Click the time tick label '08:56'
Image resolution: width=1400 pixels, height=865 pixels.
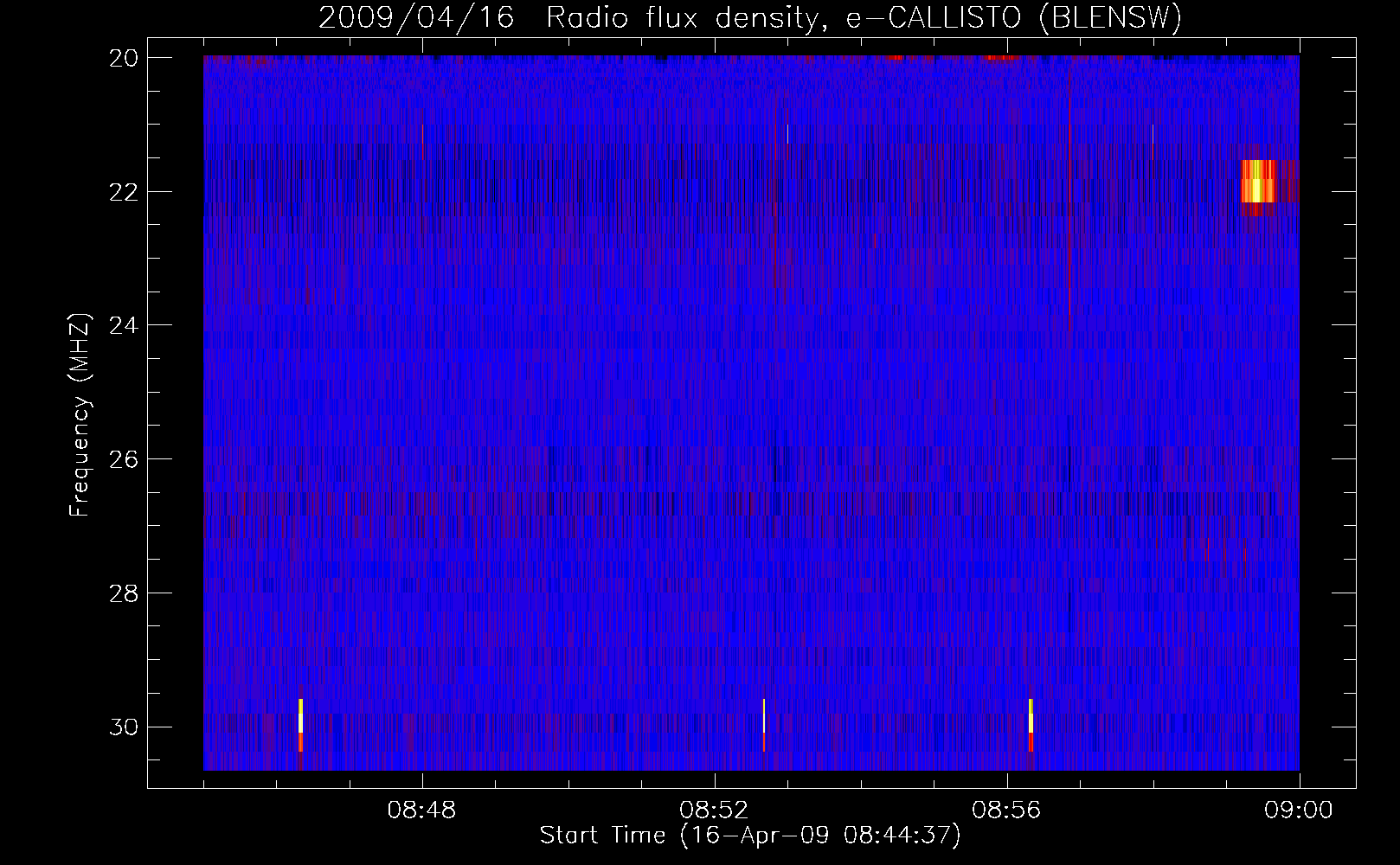(x=1006, y=811)
